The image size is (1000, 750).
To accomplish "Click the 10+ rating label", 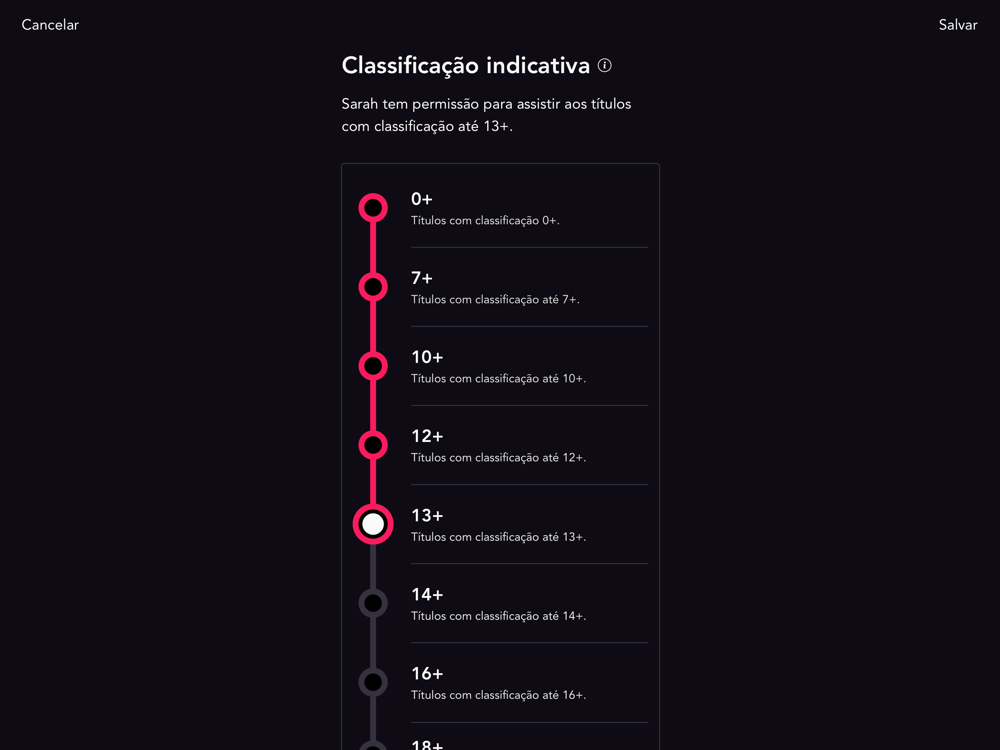I will (427, 357).
